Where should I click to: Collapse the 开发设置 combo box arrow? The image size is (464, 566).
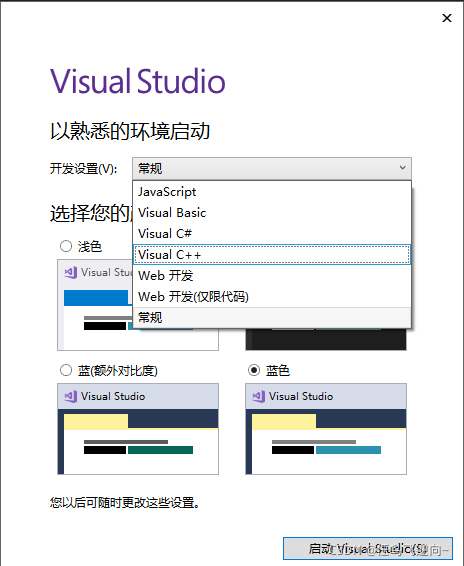click(x=402, y=168)
